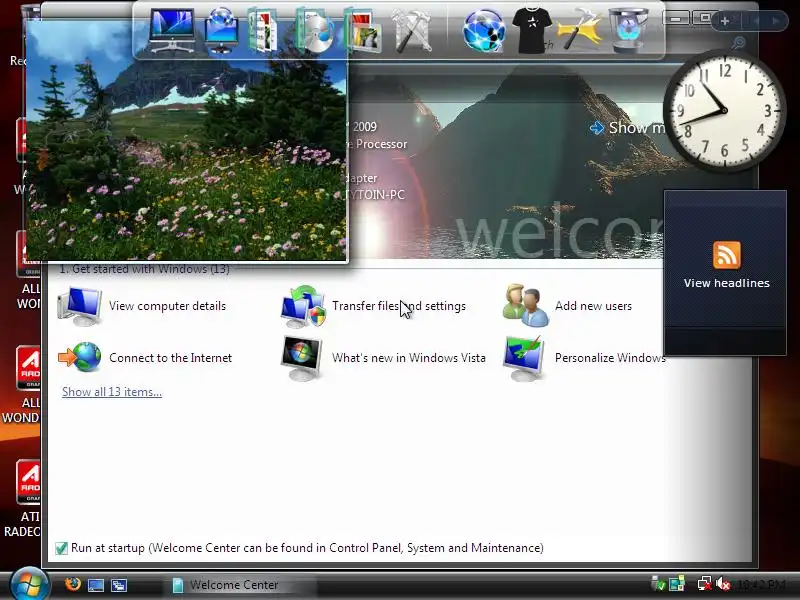800x600 pixels.
Task: Open the computer monitor icon in dock
Action: 172,30
